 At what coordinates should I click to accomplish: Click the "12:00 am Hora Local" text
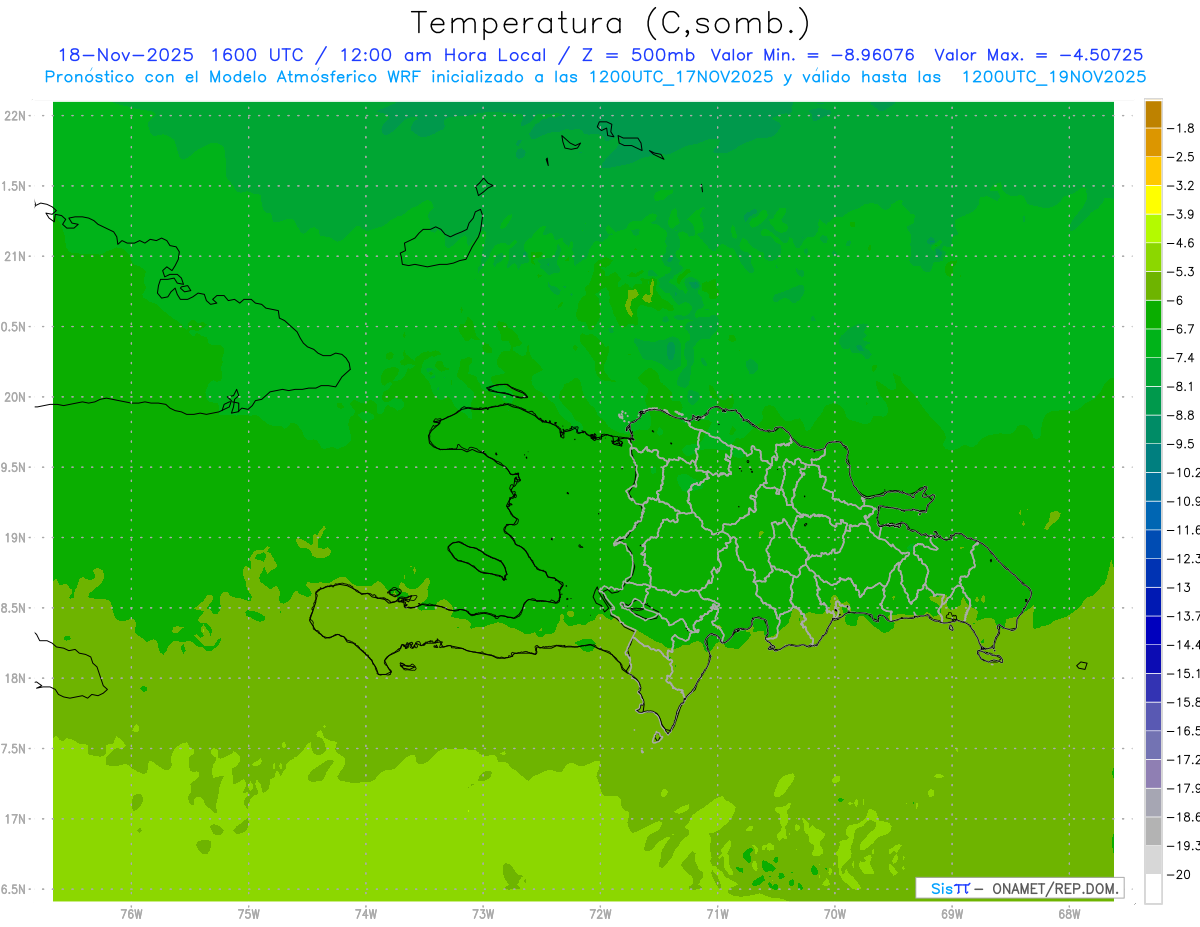pyautogui.click(x=444, y=55)
